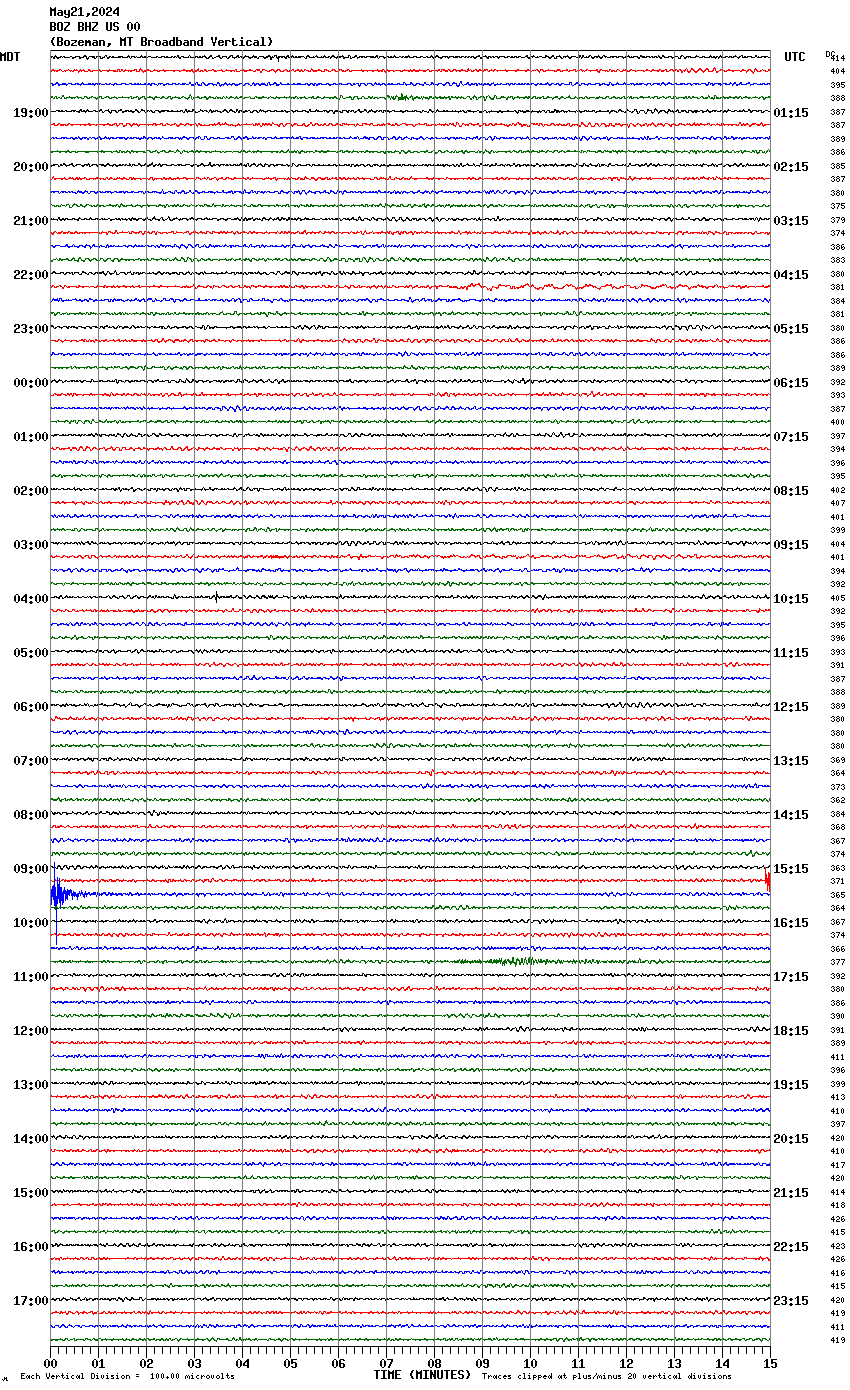Click the UTC timezone label
850x1390 pixels.
[794, 57]
